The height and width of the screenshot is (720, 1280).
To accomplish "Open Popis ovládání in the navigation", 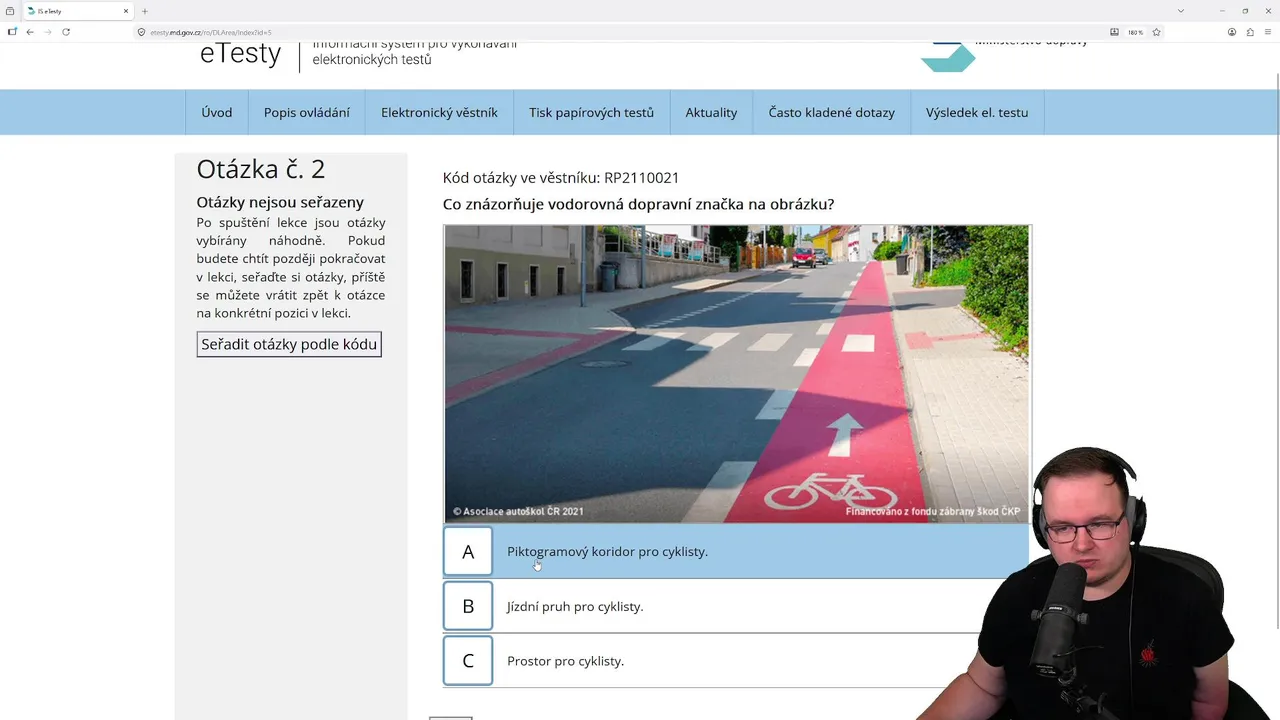I will pos(307,112).
